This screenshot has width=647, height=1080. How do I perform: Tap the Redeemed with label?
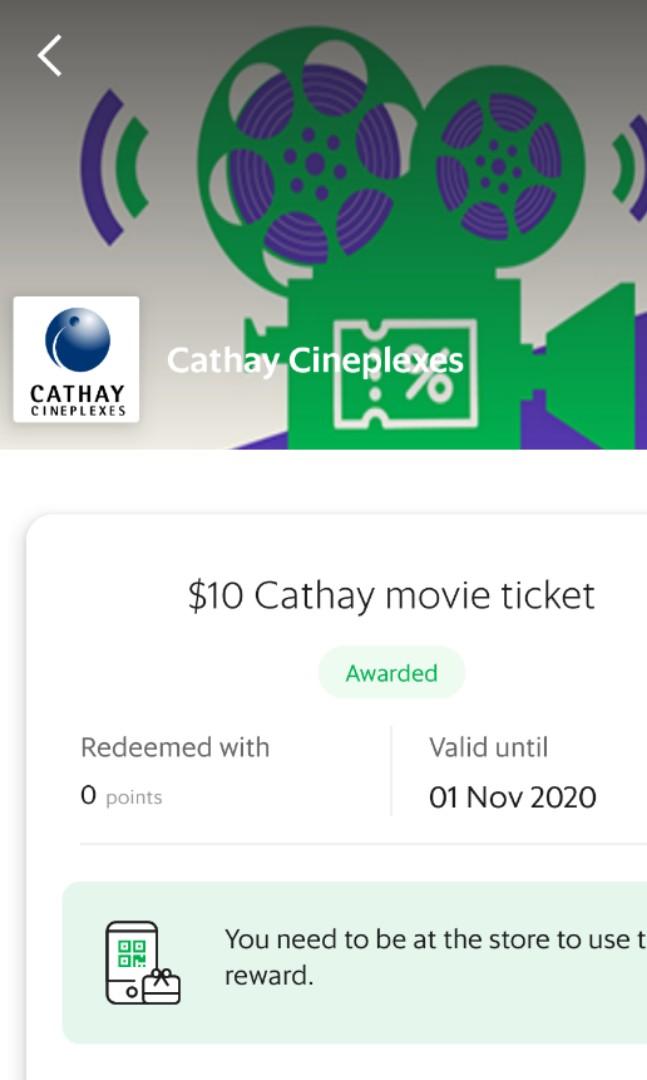pos(175,747)
